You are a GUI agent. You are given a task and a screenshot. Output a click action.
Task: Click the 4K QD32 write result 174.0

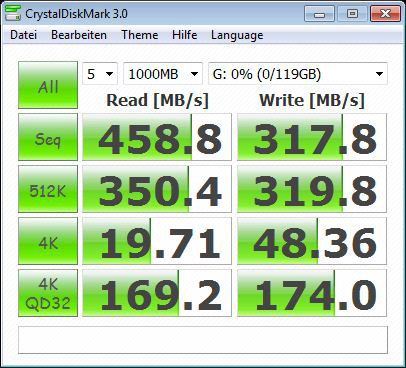[312, 293]
